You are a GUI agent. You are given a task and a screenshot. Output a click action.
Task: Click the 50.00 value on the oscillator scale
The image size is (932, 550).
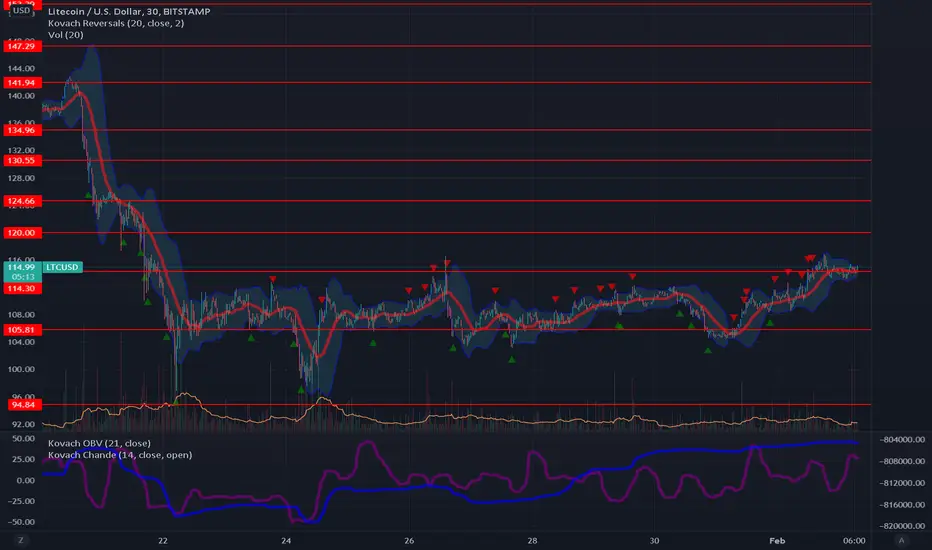24,438
